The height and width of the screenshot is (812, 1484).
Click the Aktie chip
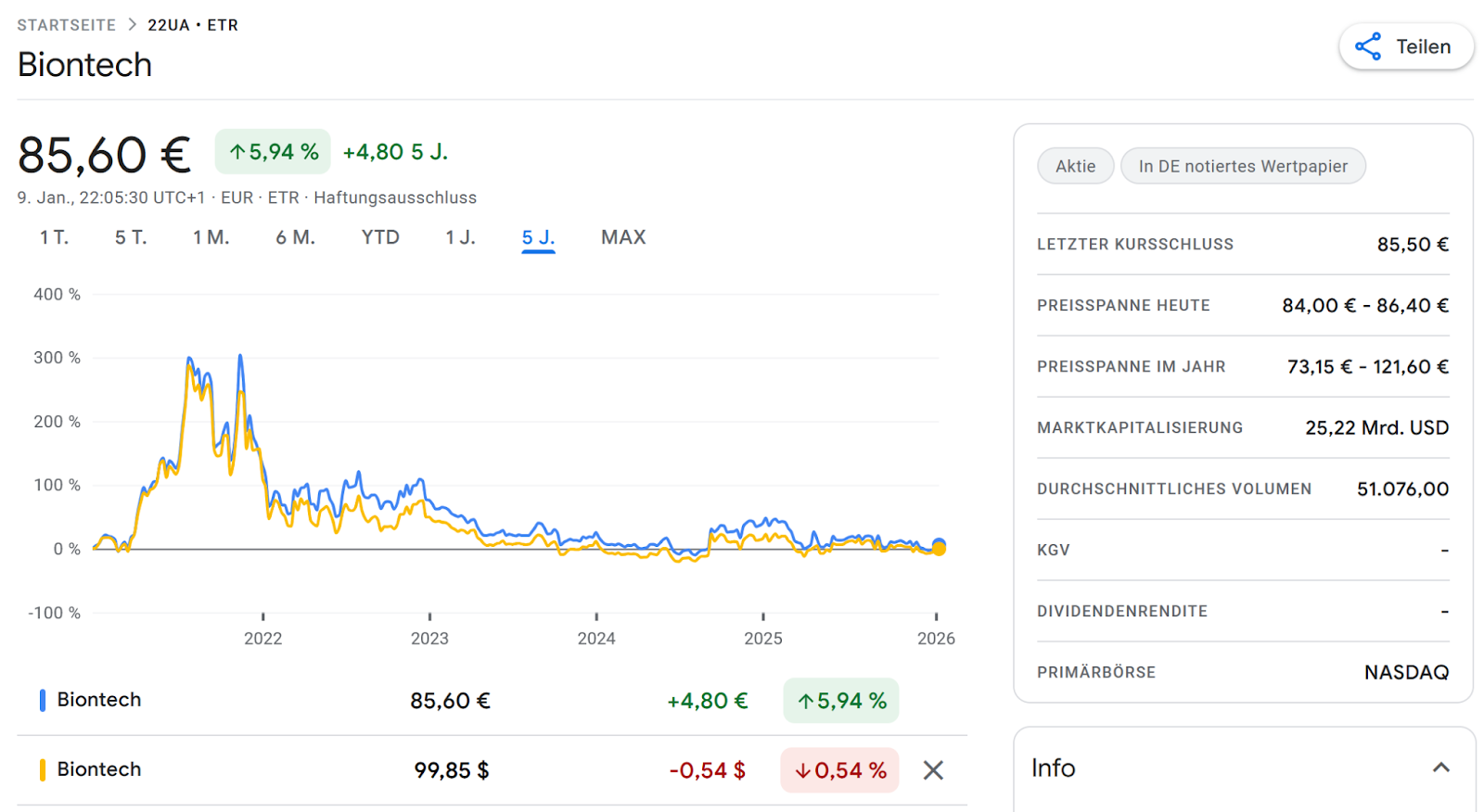tap(1075, 166)
